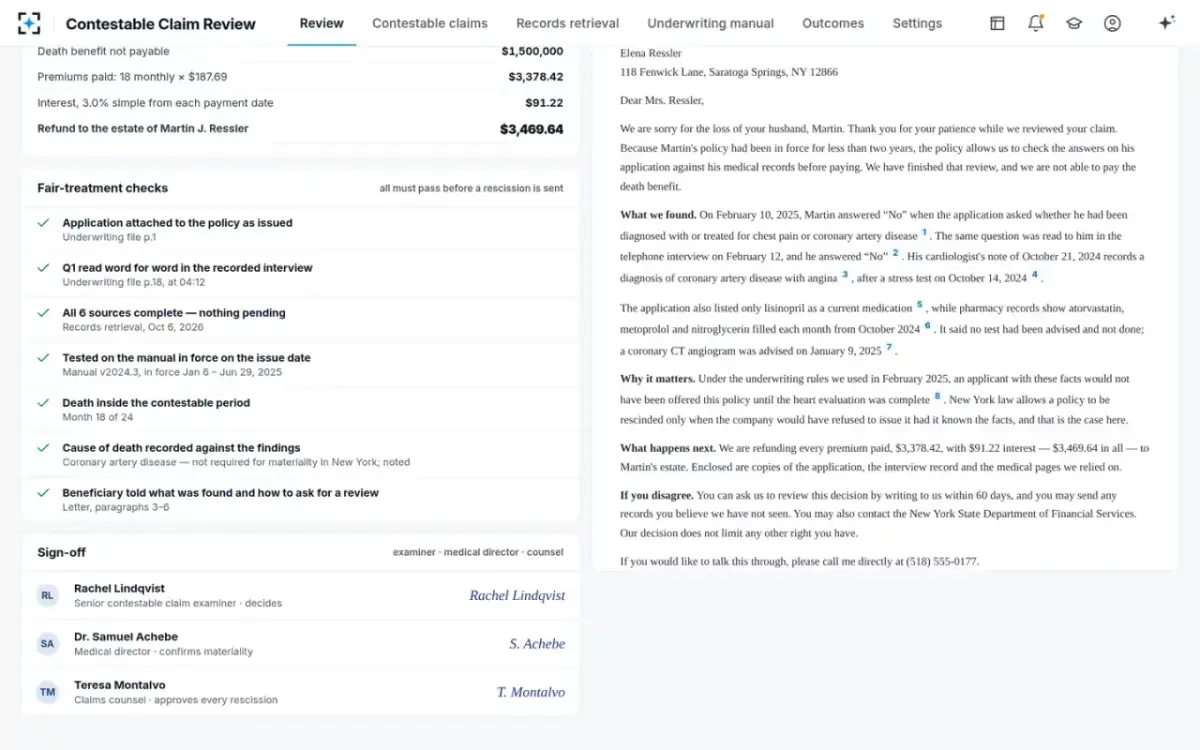Image resolution: width=1200 pixels, height=750 pixels.
Task: Click Rachel Lindqvist's signature
Action: 517,595
